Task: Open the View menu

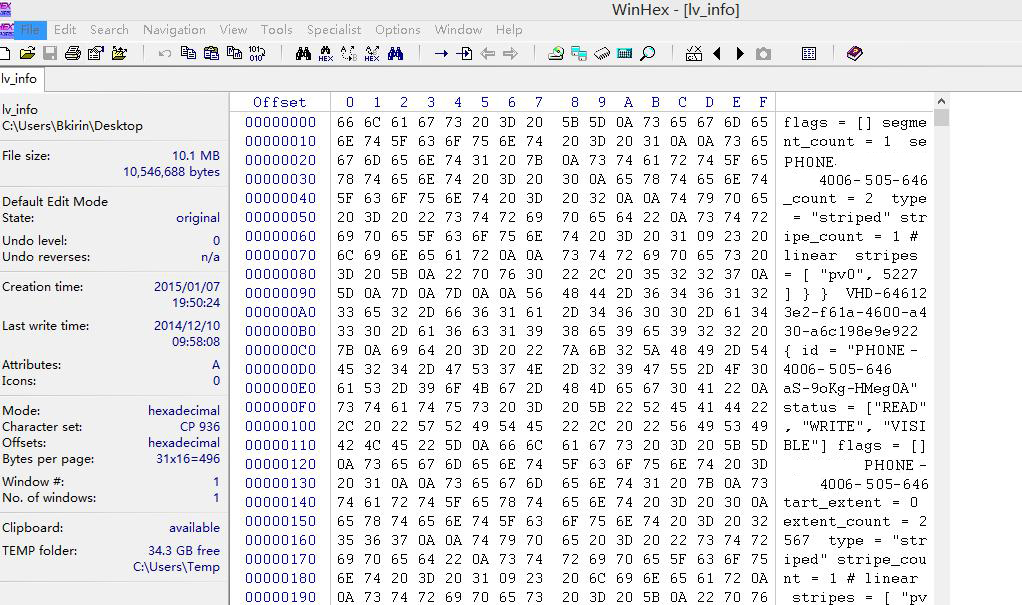Action: (x=233, y=30)
